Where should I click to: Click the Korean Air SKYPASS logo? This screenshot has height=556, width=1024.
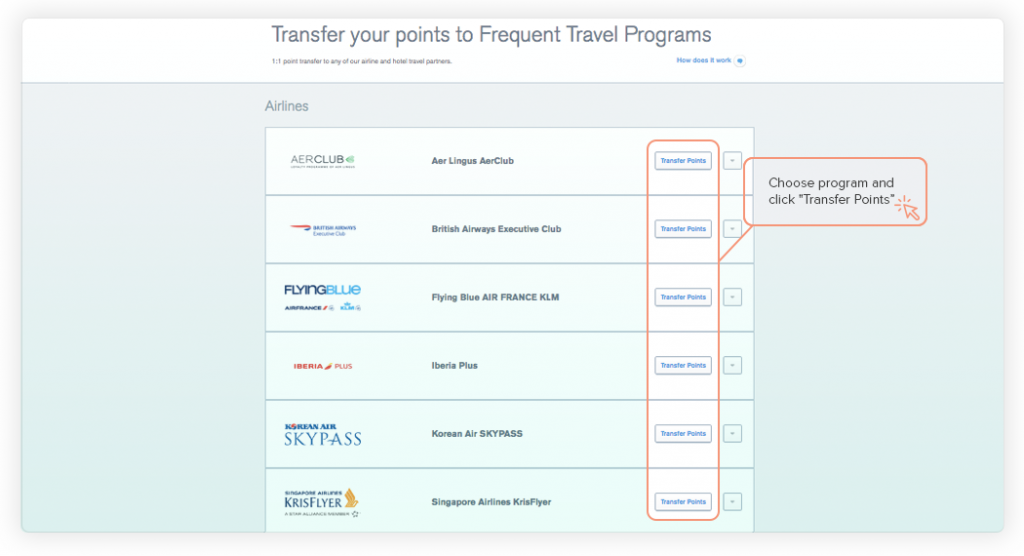(323, 434)
